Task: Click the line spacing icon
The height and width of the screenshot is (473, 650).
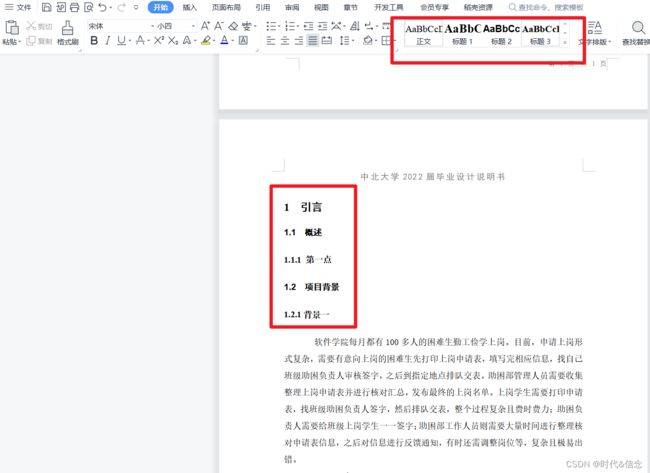Action: (344, 40)
